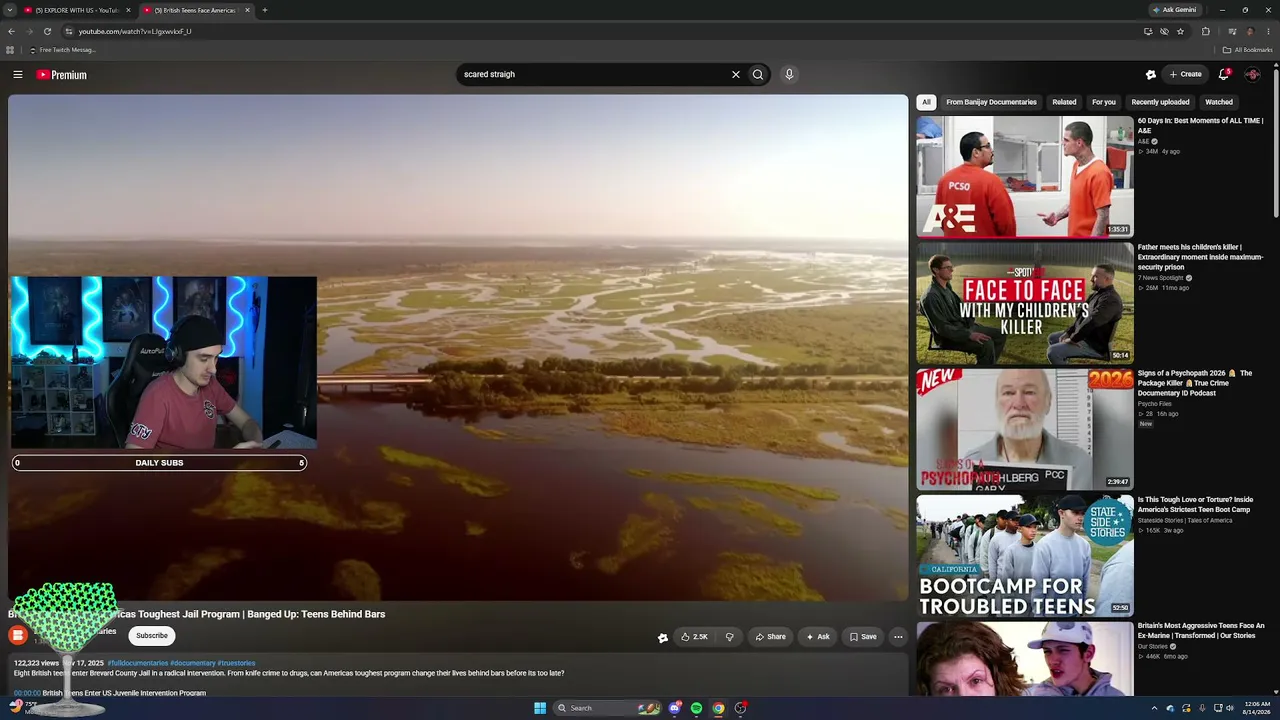This screenshot has width=1280, height=720.
Task: Open 'Signs of a Psychopath 2026' thumbnail
Action: [1025, 429]
